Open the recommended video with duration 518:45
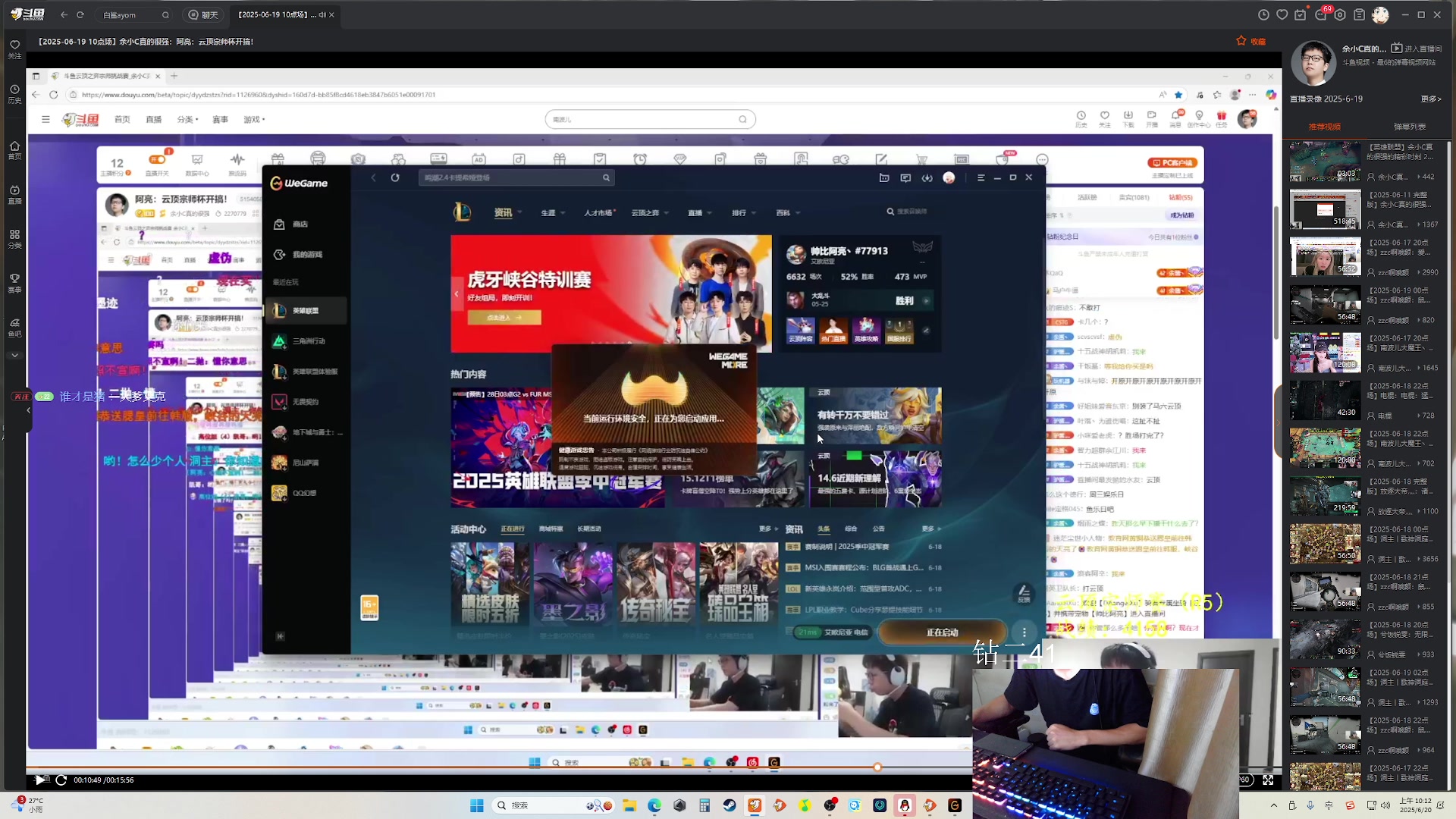This screenshot has height=819, width=1456. 1325,209
